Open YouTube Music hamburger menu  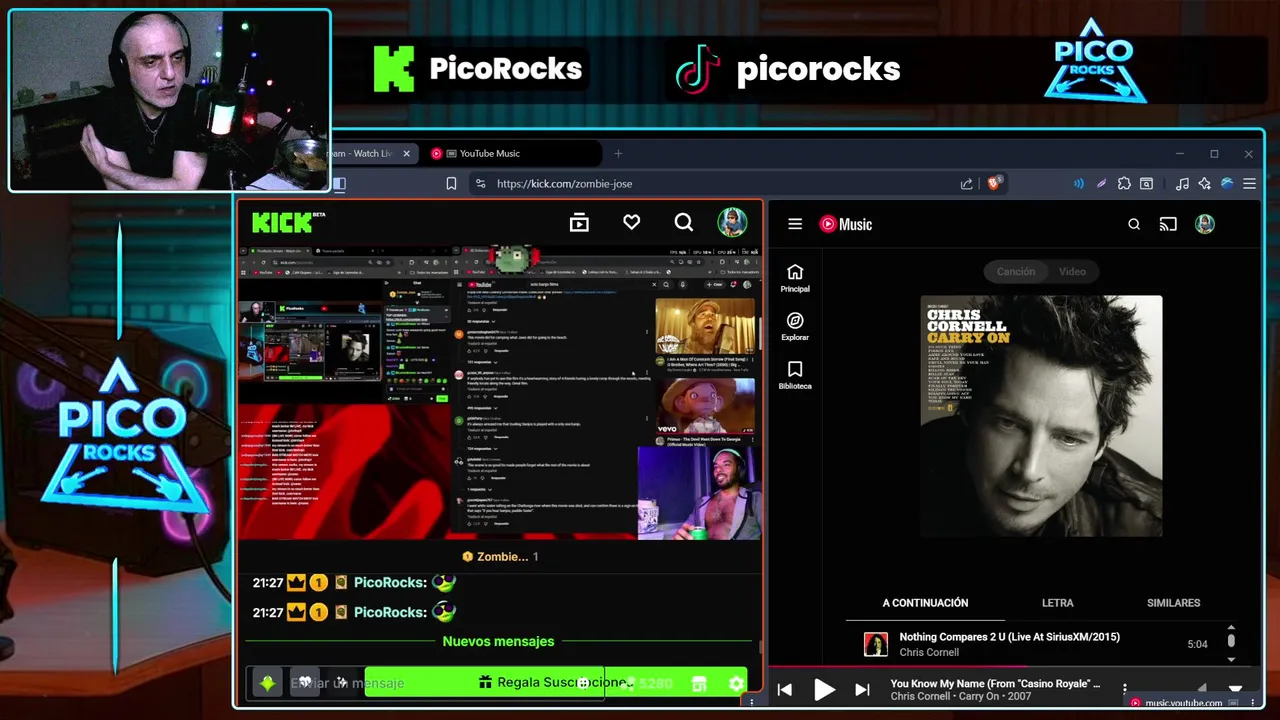point(795,224)
